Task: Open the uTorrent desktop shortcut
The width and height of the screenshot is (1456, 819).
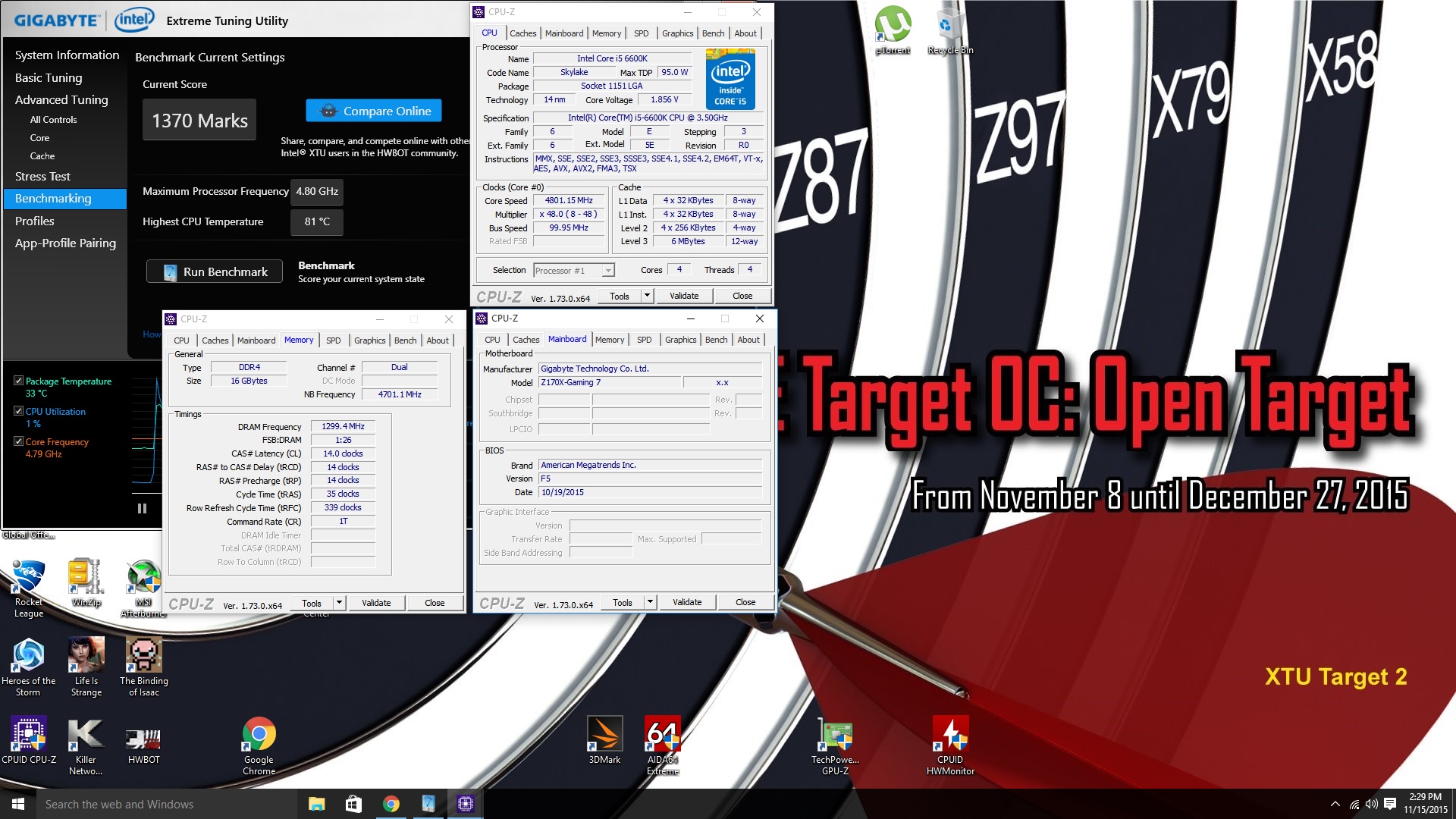Action: point(893,30)
